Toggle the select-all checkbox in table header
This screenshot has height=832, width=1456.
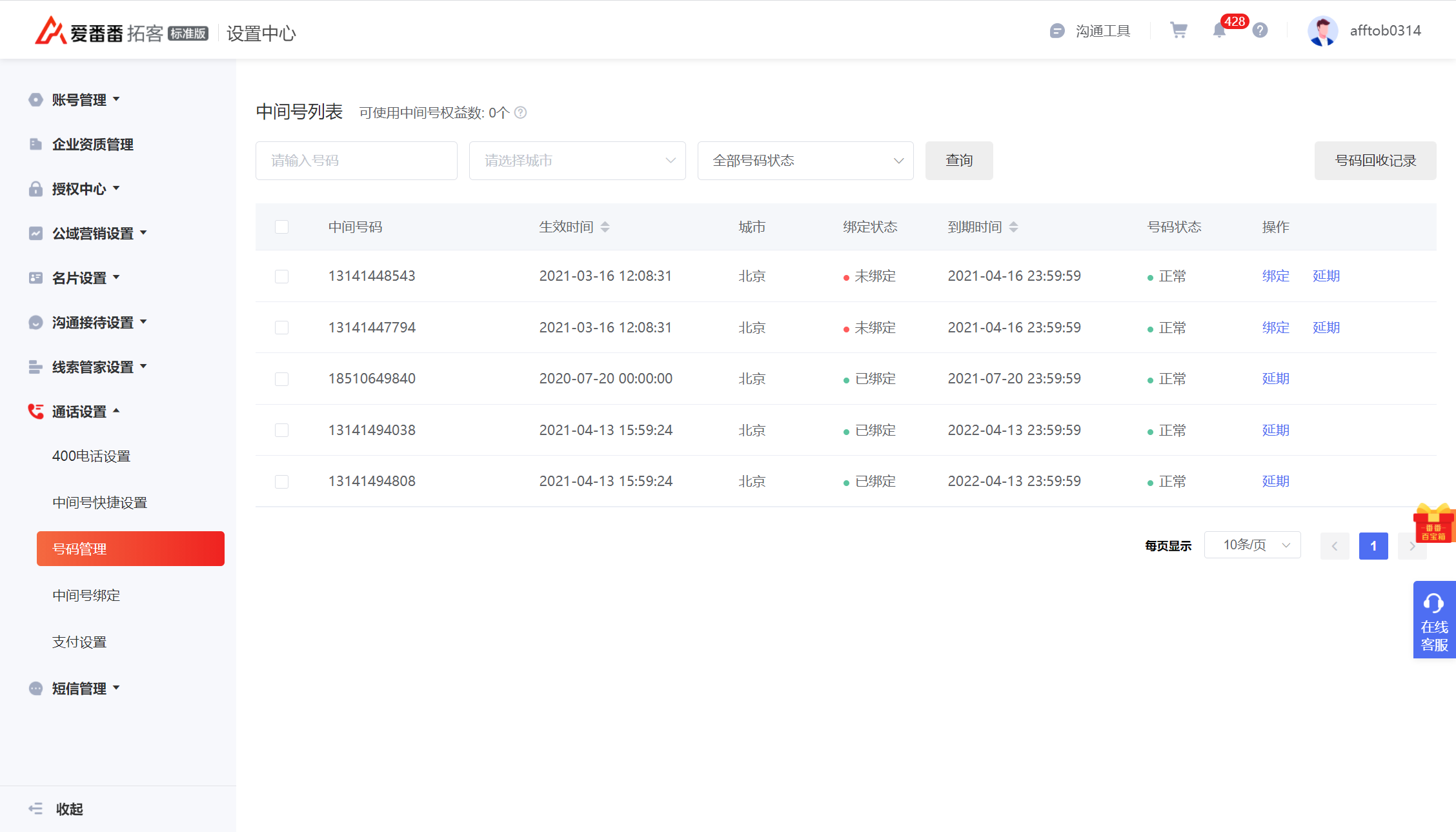[281, 227]
